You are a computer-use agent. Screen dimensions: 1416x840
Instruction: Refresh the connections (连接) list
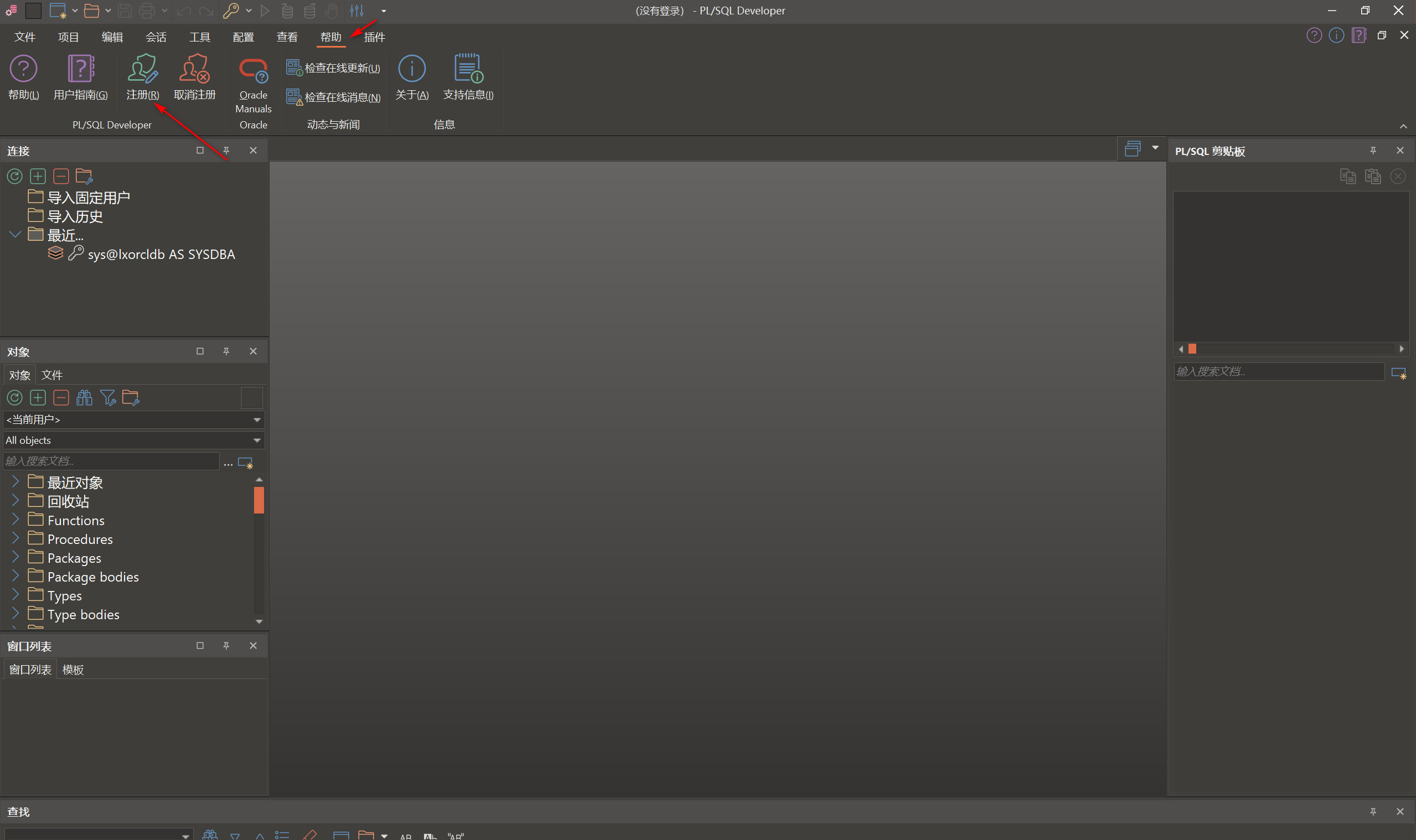pyautogui.click(x=15, y=177)
